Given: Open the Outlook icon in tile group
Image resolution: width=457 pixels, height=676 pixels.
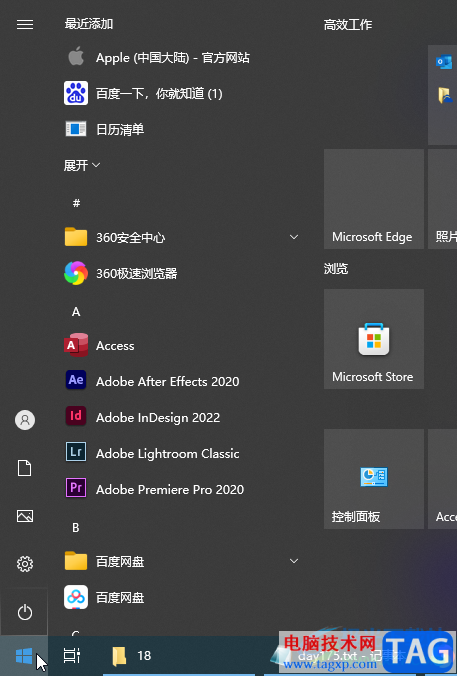Looking at the screenshot, I should click(x=444, y=63).
